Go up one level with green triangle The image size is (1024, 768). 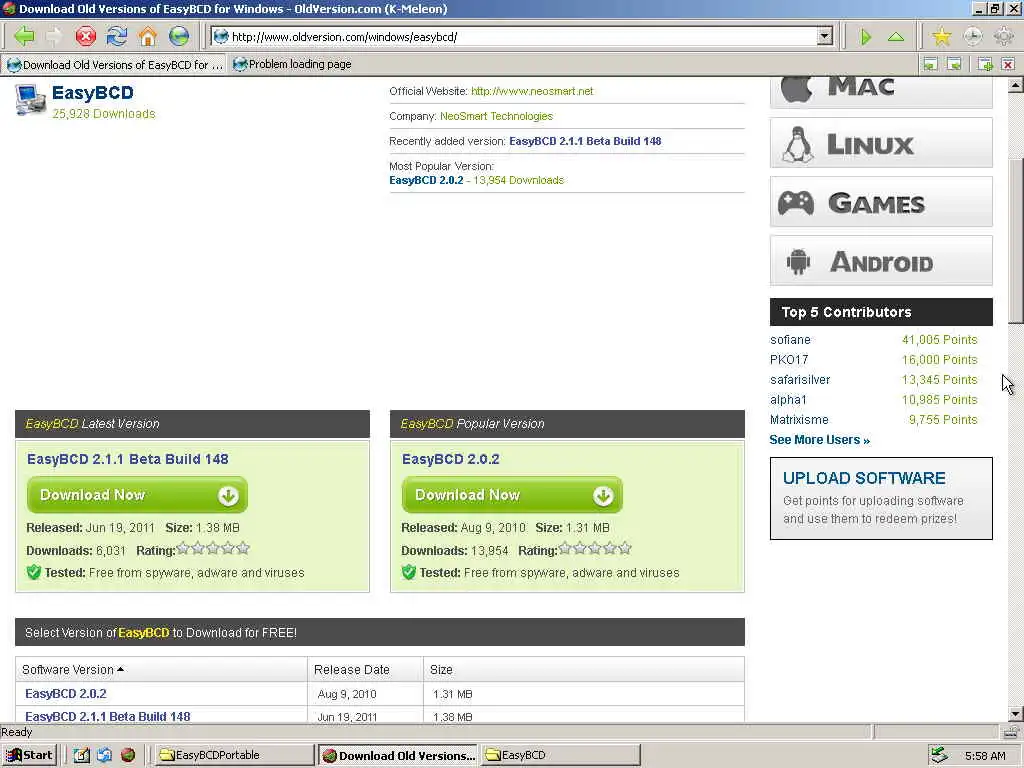pyautogui.click(x=896, y=37)
